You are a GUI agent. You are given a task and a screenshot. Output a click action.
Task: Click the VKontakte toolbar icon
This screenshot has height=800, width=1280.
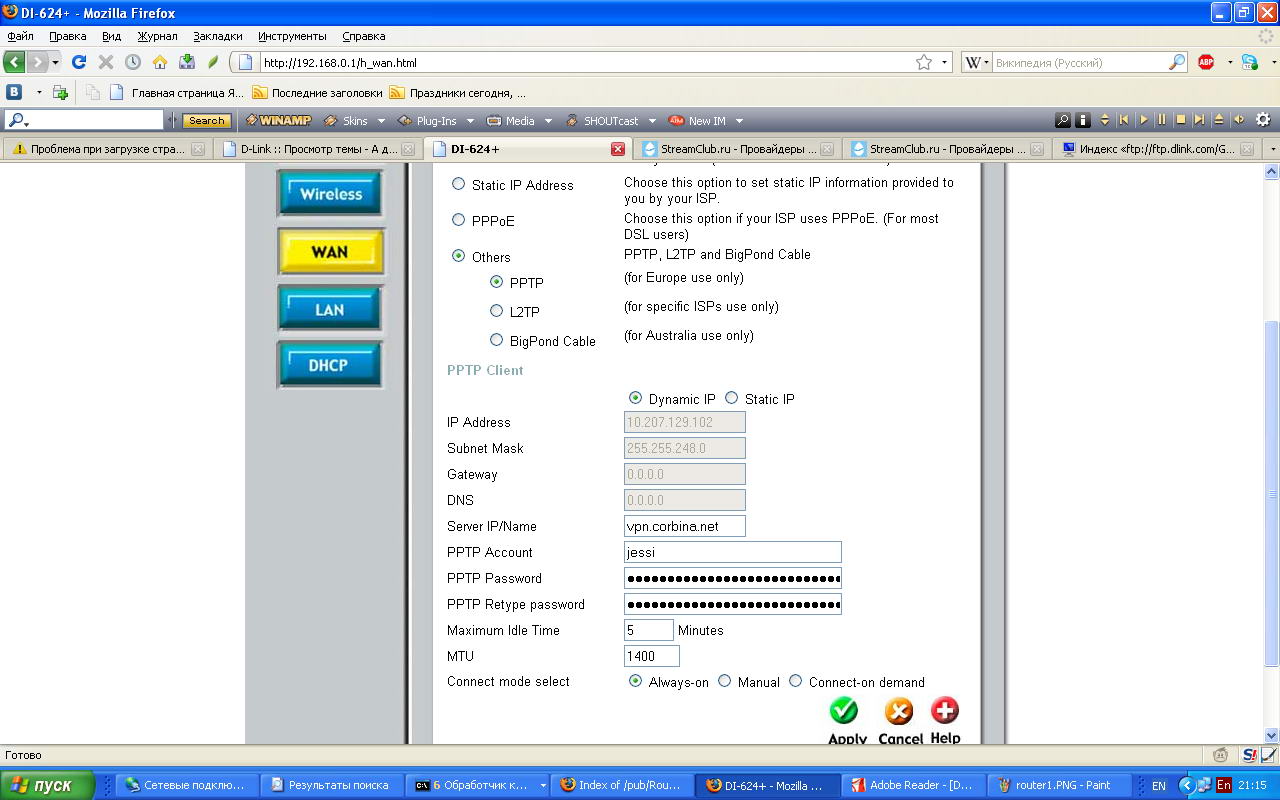tap(15, 92)
